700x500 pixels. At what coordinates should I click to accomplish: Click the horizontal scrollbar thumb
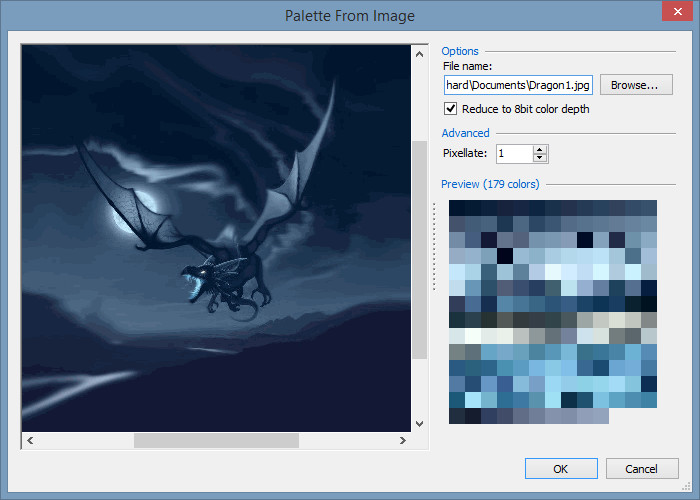click(x=217, y=441)
